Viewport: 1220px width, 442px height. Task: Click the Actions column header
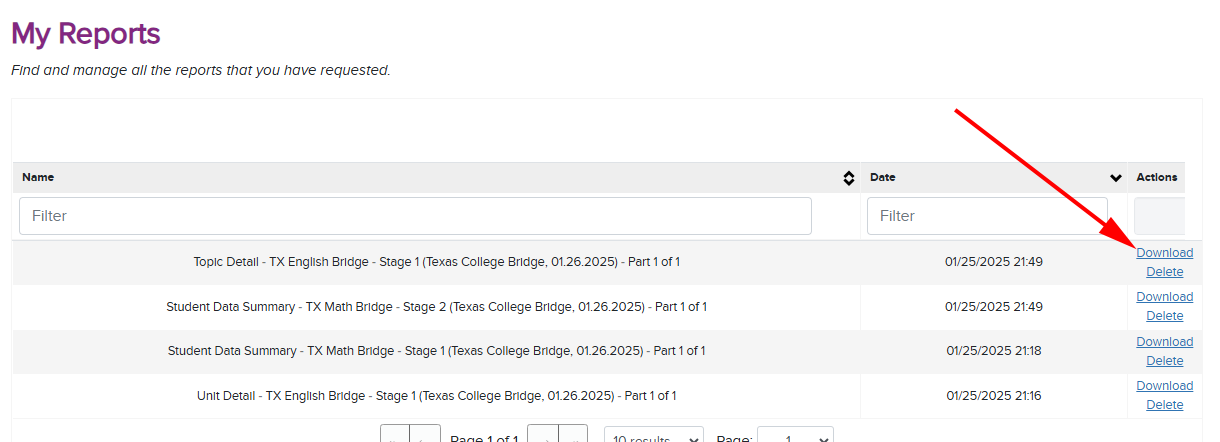pos(1157,177)
